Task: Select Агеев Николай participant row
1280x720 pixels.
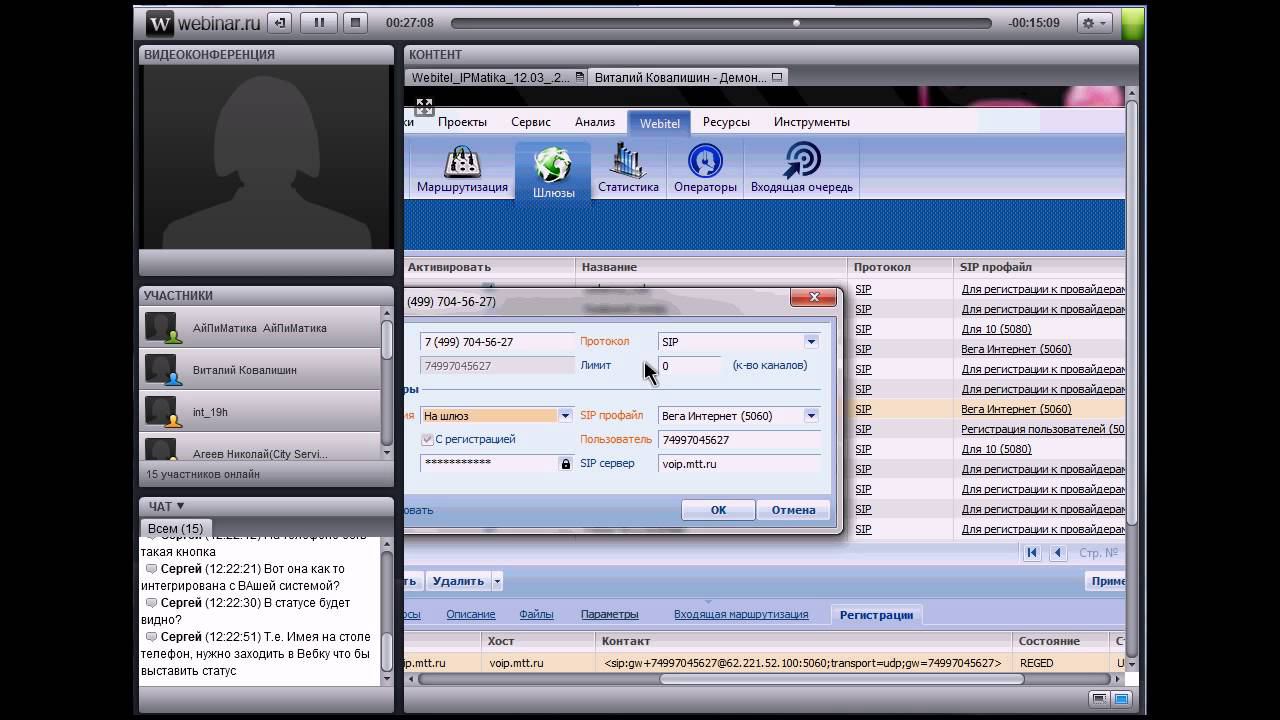Action: (x=260, y=450)
